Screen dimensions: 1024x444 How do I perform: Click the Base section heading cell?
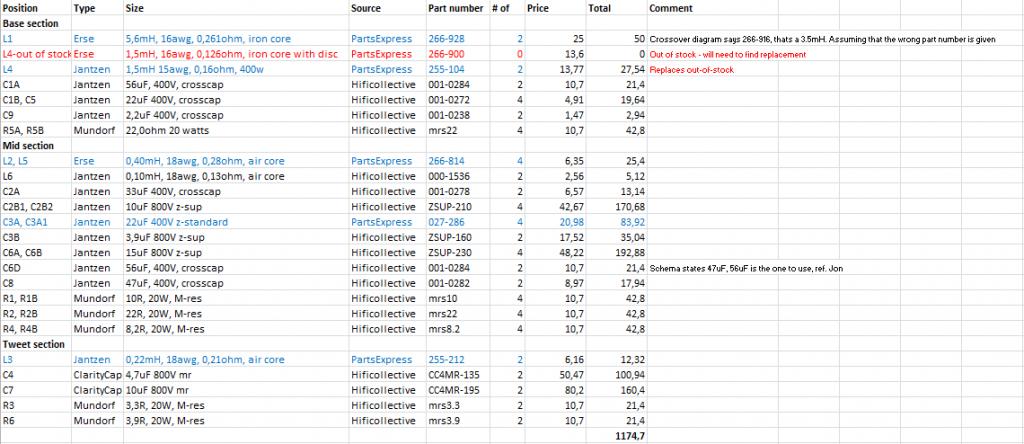pos(36,24)
